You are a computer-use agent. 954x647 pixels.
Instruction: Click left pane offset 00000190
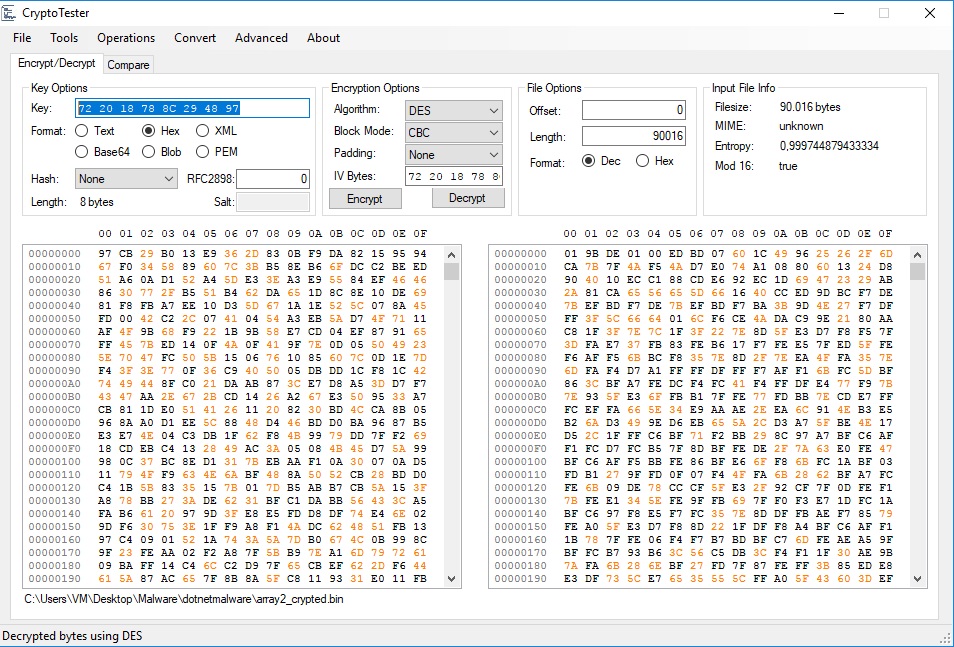click(54, 578)
